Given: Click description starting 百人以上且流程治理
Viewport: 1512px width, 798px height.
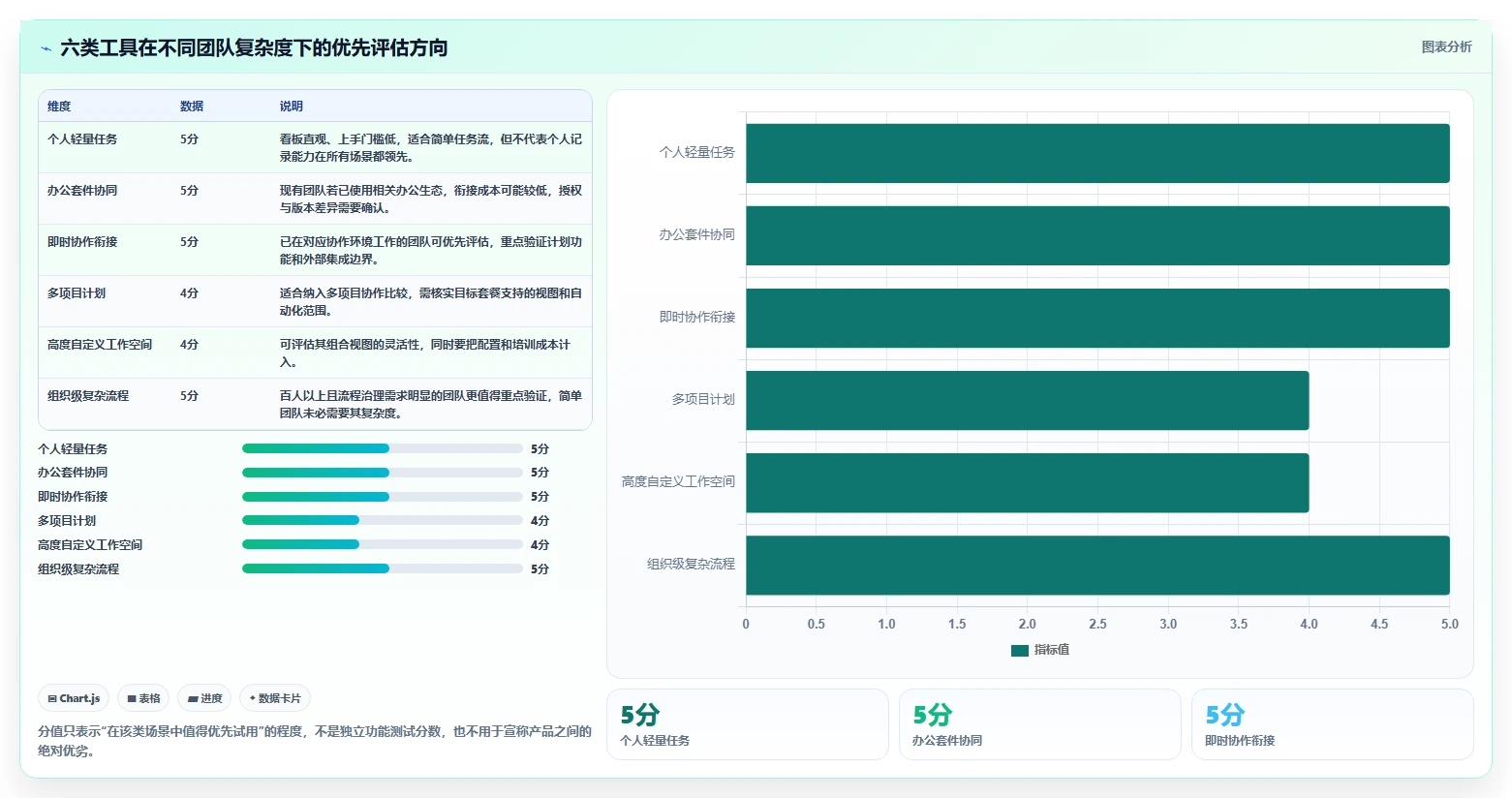Looking at the screenshot, I should [431, 405].
